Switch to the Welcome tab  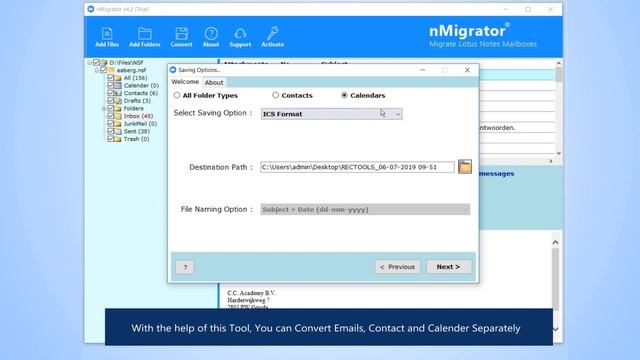click(x=185, y=82)
